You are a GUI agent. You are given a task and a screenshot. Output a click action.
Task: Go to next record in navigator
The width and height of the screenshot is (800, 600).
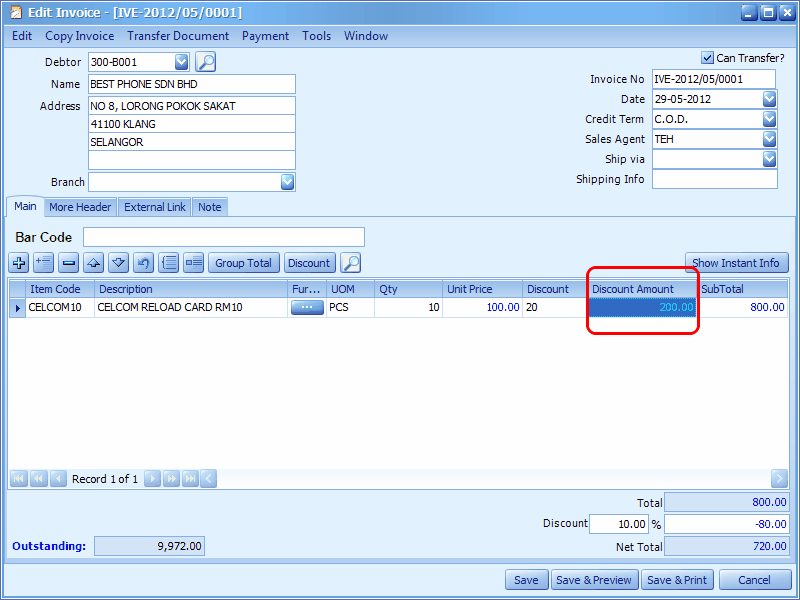click(152, 479)
